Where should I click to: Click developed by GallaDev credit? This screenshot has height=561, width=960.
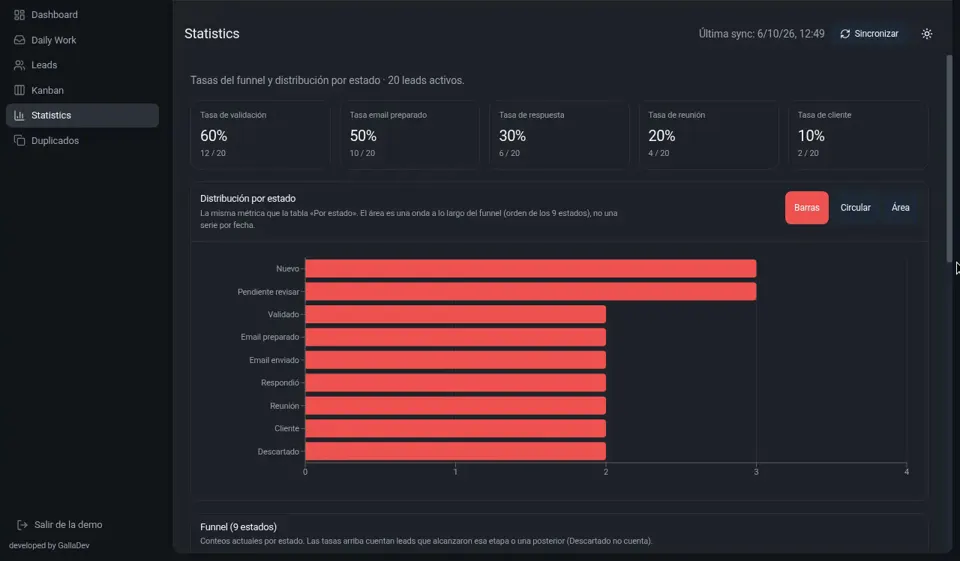click(x=49, y=545)
